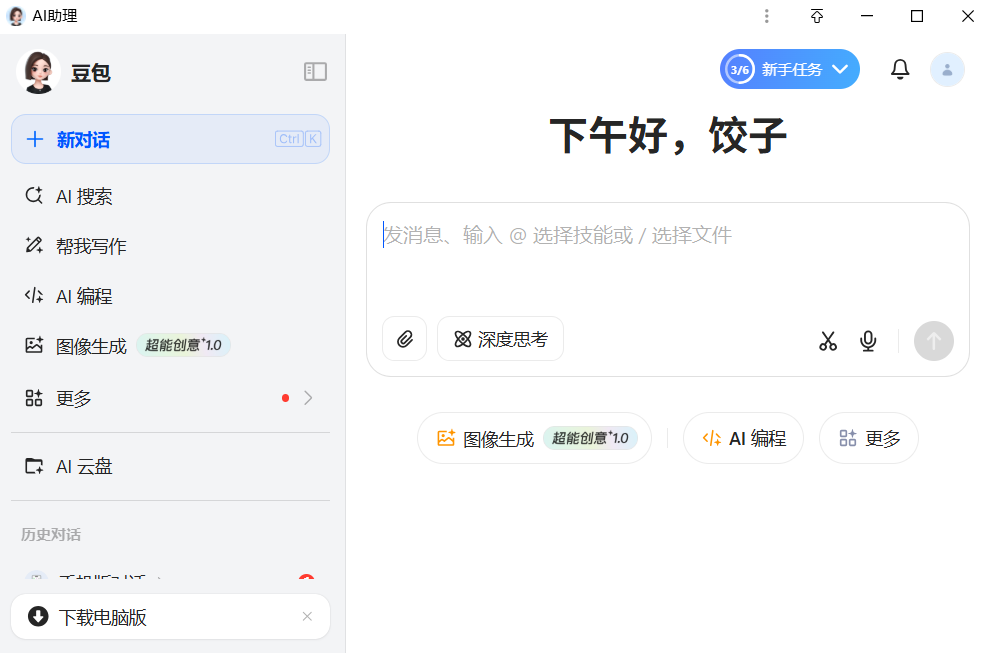
Task: Open AI 搜索 from the sidebar
Action: coord(171,196)
